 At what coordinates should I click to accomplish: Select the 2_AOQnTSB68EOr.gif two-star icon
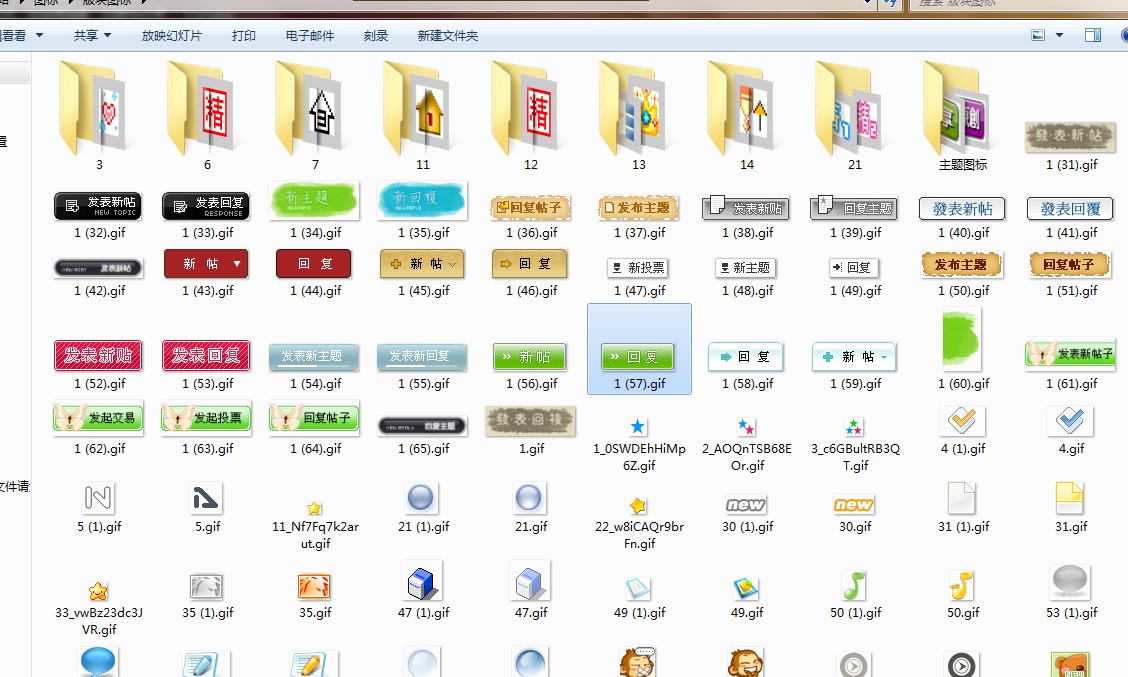[x=746, y=427]
